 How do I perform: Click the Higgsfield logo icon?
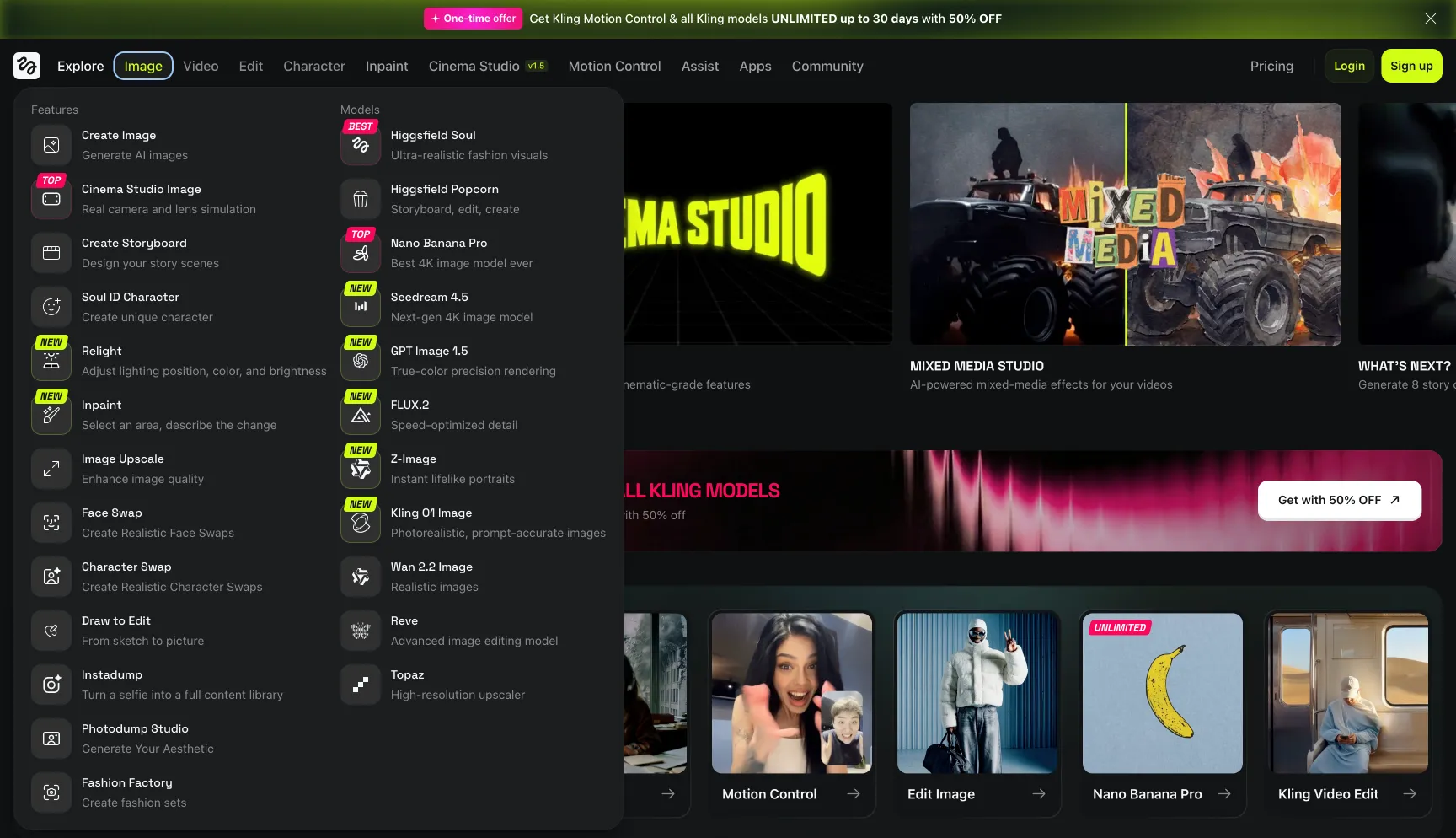pyautogui.click(x=27, y=66)
